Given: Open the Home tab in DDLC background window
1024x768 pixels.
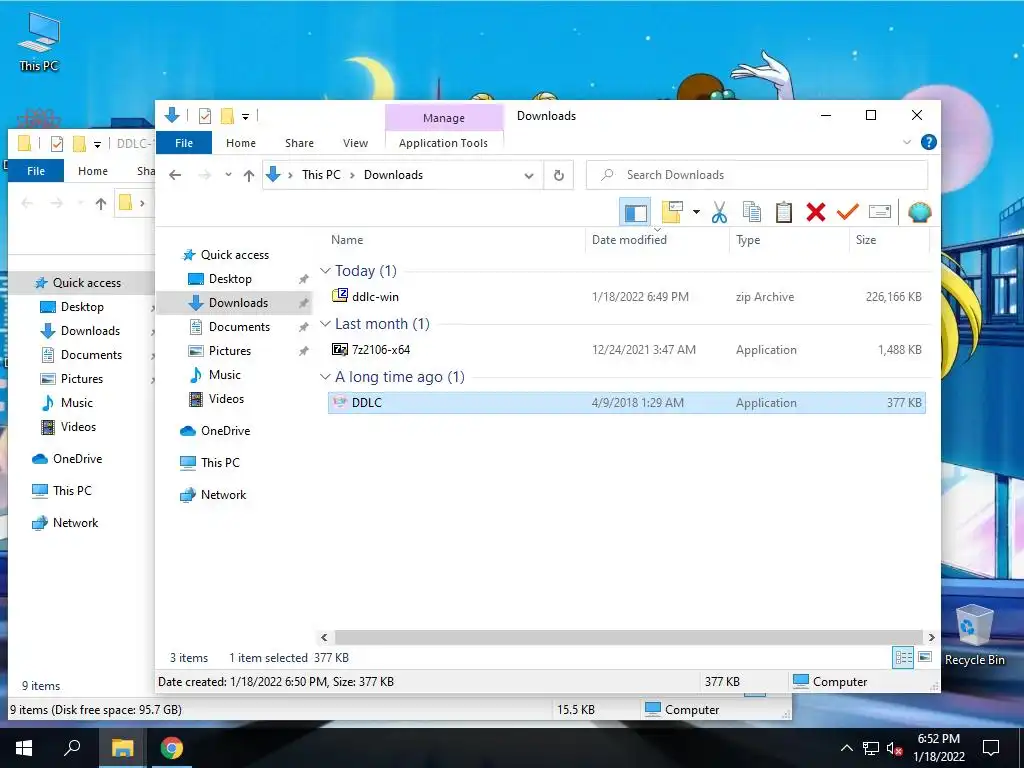Looking at the screenshot, I should click(93, 171).
